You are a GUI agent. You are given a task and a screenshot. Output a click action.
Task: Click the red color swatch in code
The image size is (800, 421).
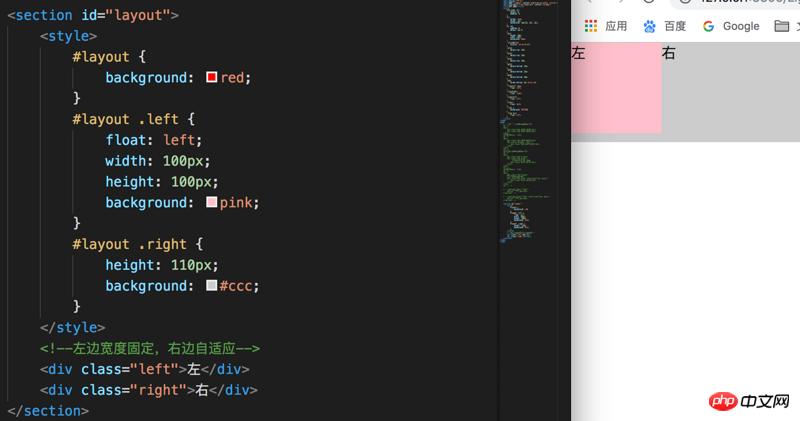coord(212,78)
